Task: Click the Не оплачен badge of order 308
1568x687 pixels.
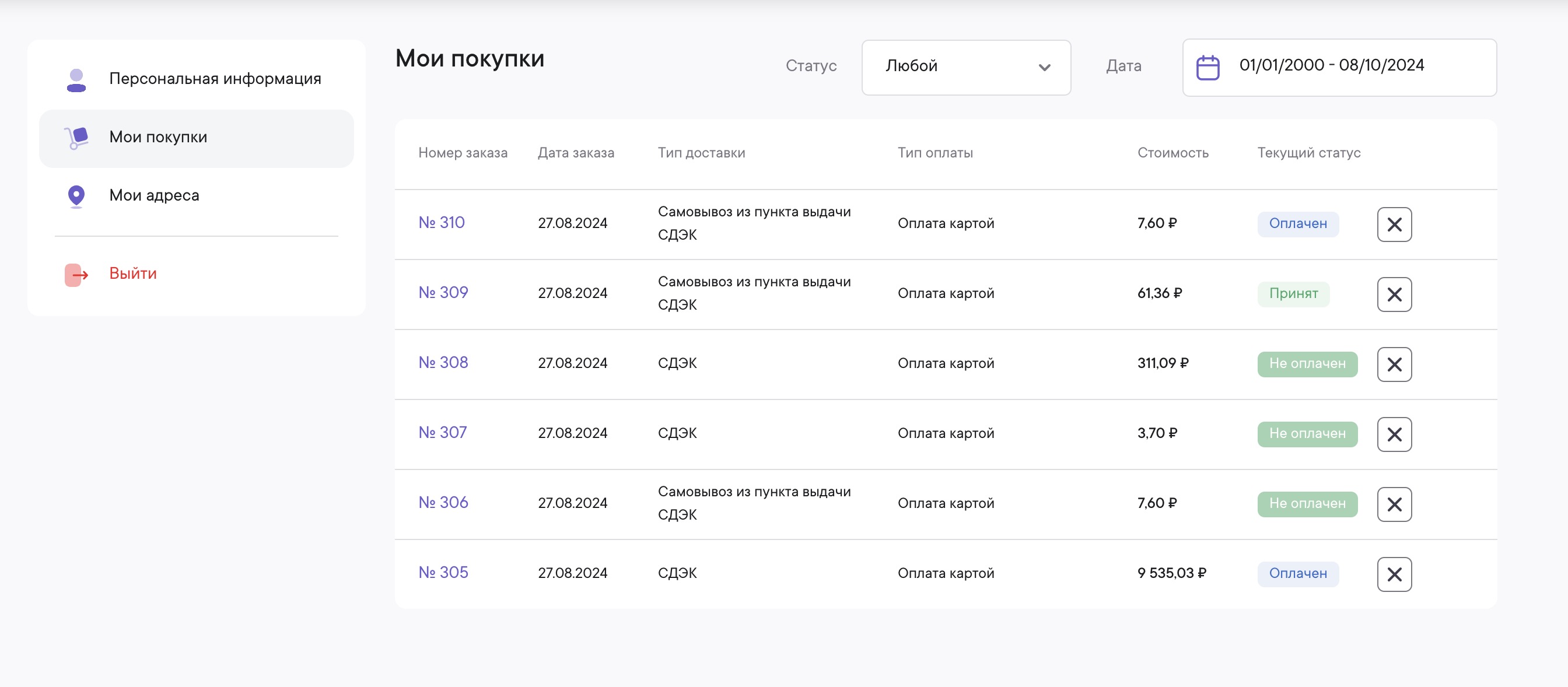Action: 1307,364
